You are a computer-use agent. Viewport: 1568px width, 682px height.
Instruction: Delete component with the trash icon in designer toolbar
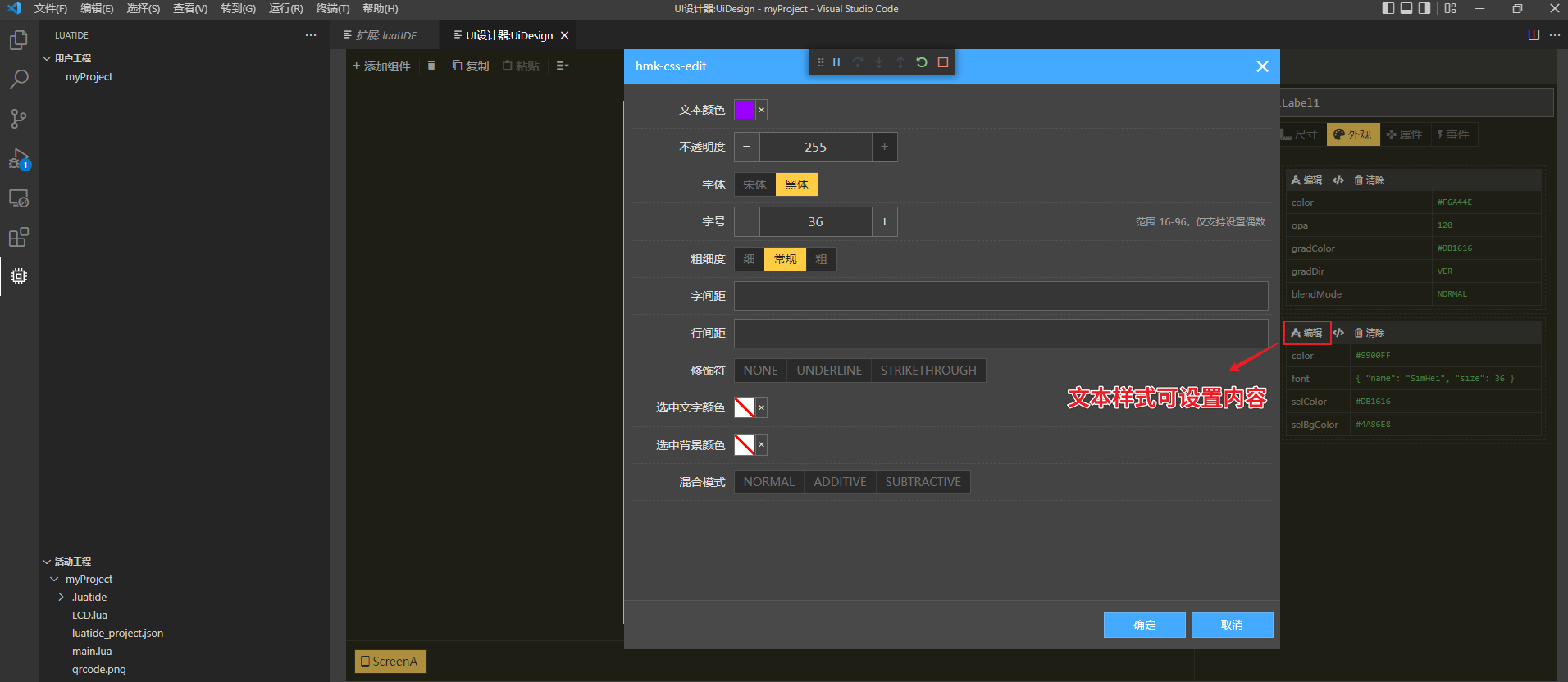[x=431, y=66]
